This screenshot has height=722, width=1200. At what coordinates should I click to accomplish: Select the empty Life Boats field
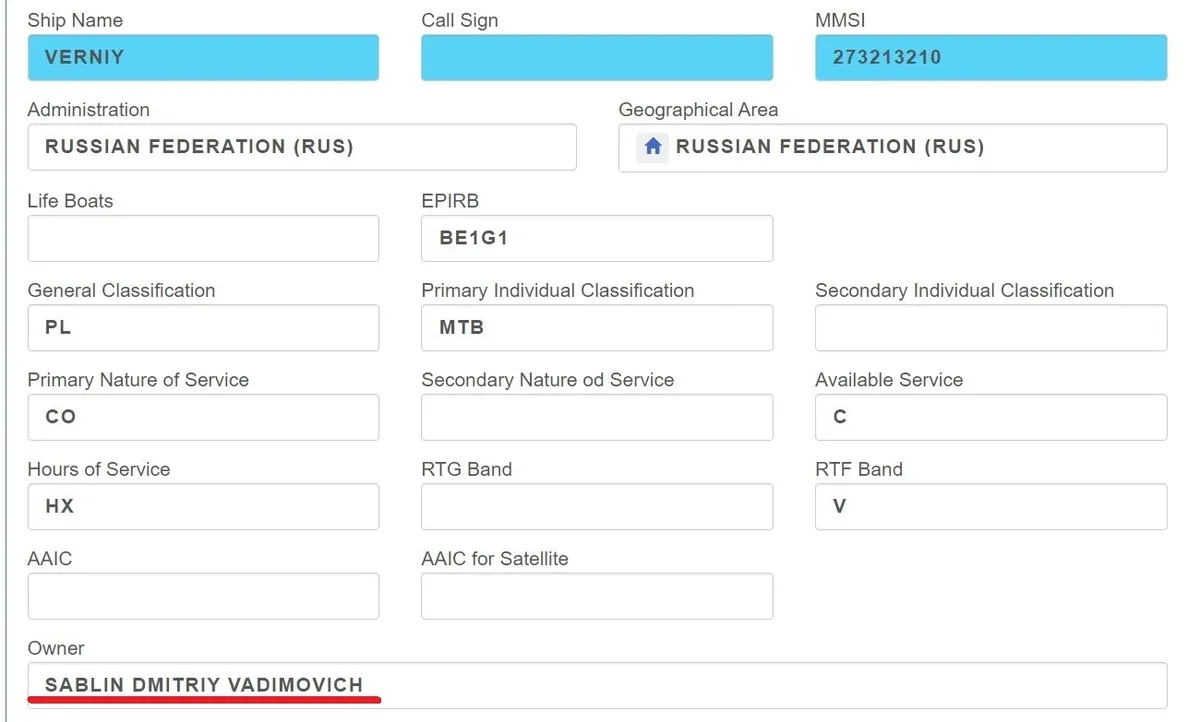[203, 238]
